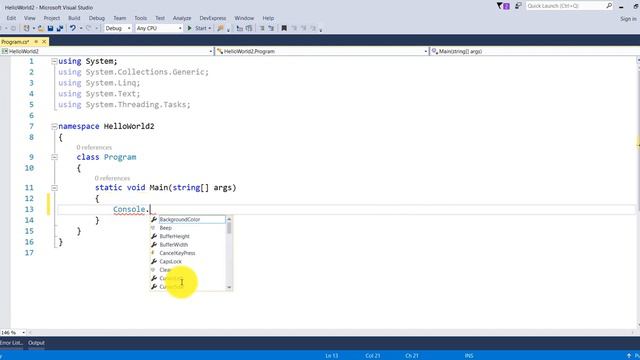Open the Project menu
Image resolution: width=640 pixels, height=360 pixels.
[52, 18]
